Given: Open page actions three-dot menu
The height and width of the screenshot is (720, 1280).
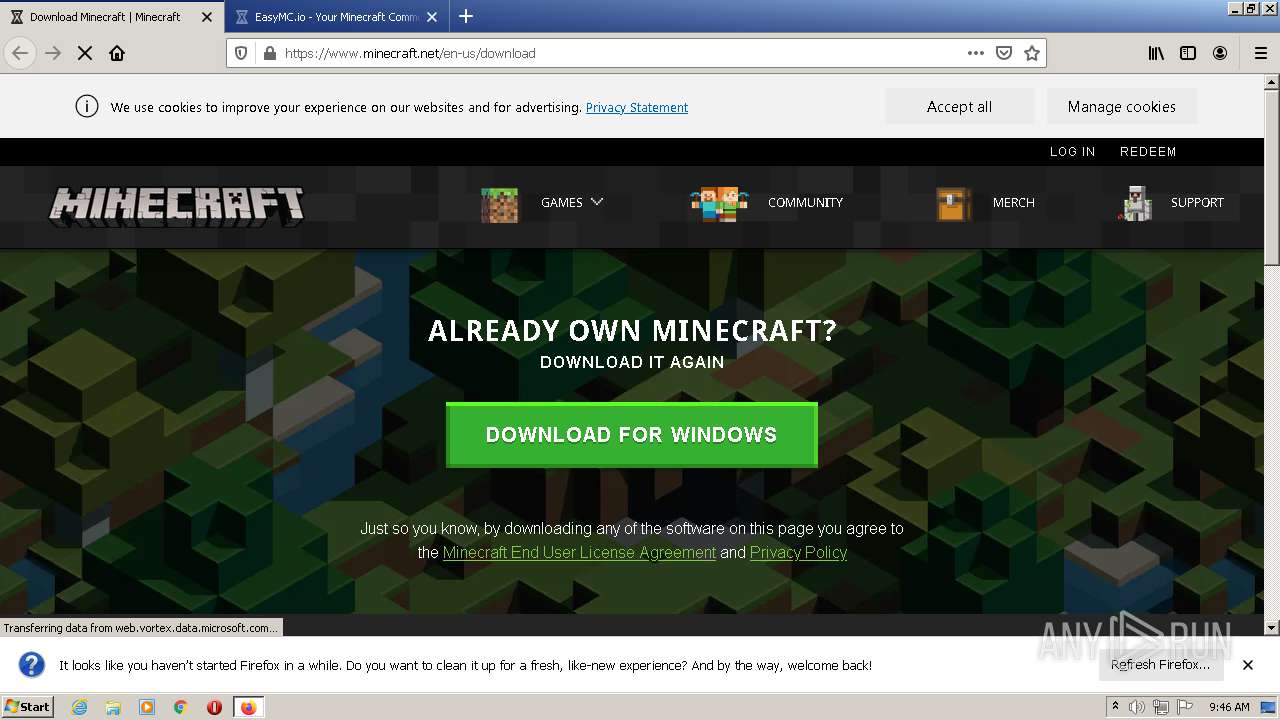Looking at the screenshot, I should (x=976, y=53).
